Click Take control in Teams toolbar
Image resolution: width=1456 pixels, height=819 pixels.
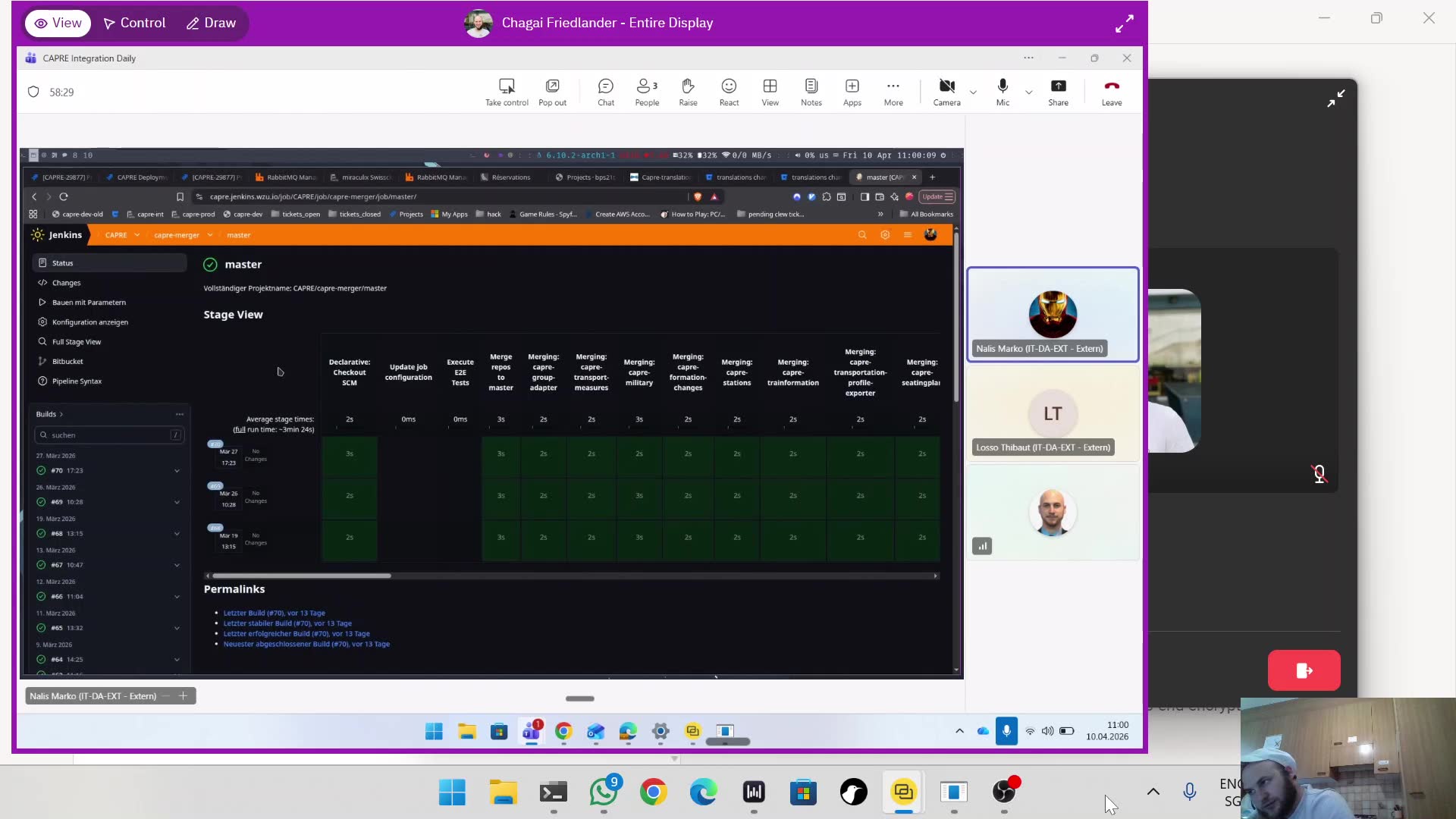coord(507,93)
